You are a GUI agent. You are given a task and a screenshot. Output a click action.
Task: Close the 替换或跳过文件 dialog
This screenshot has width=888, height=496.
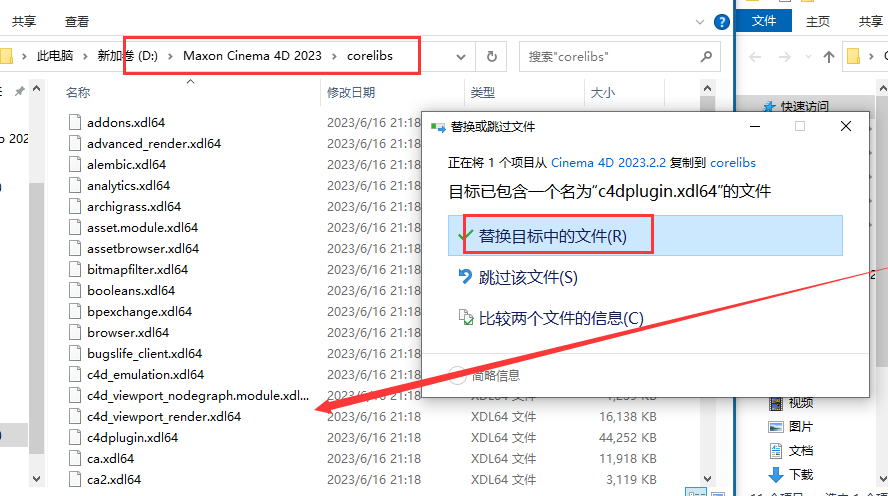(x=846, y=126)
